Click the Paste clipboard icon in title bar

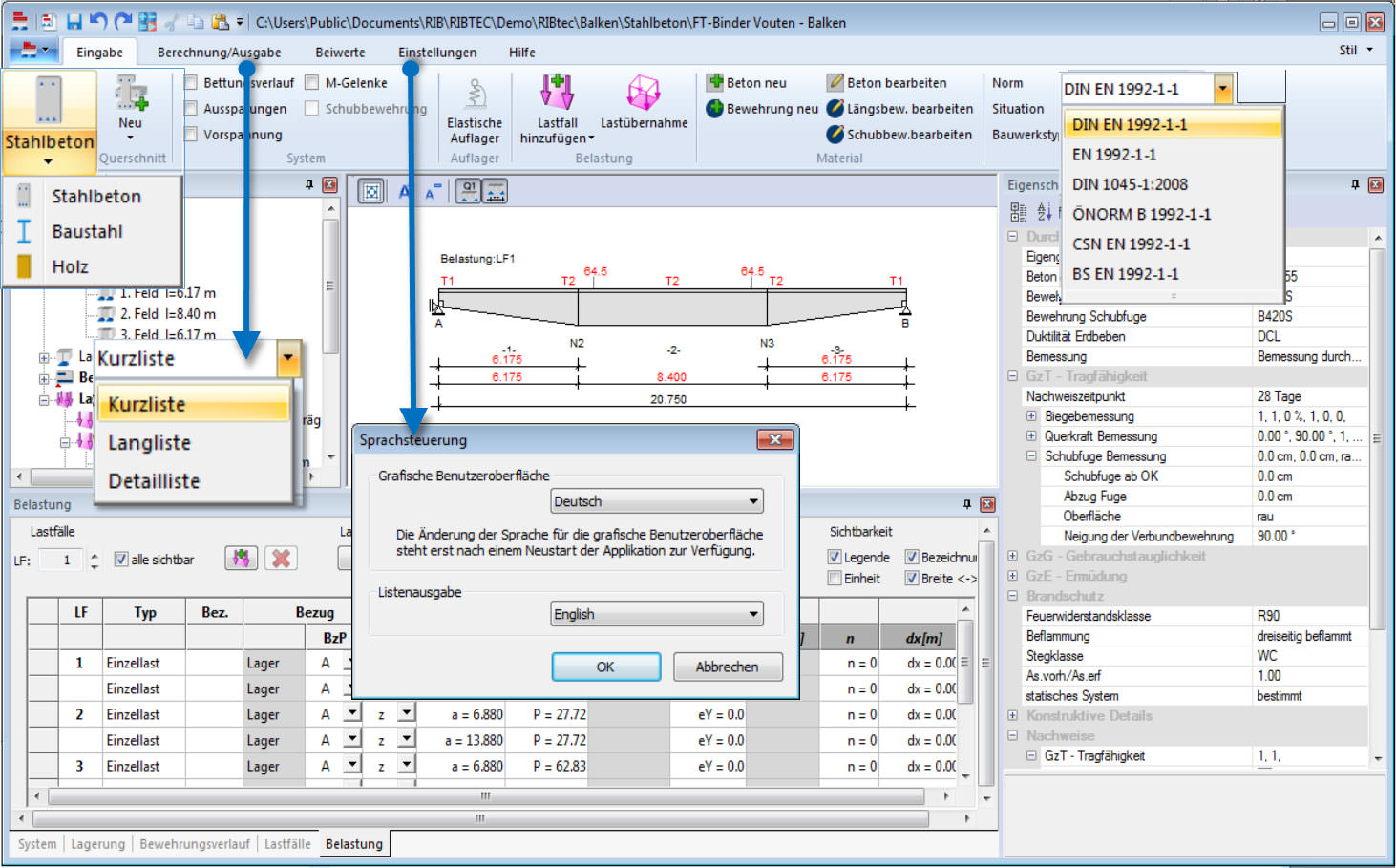(x=220, y=21)
